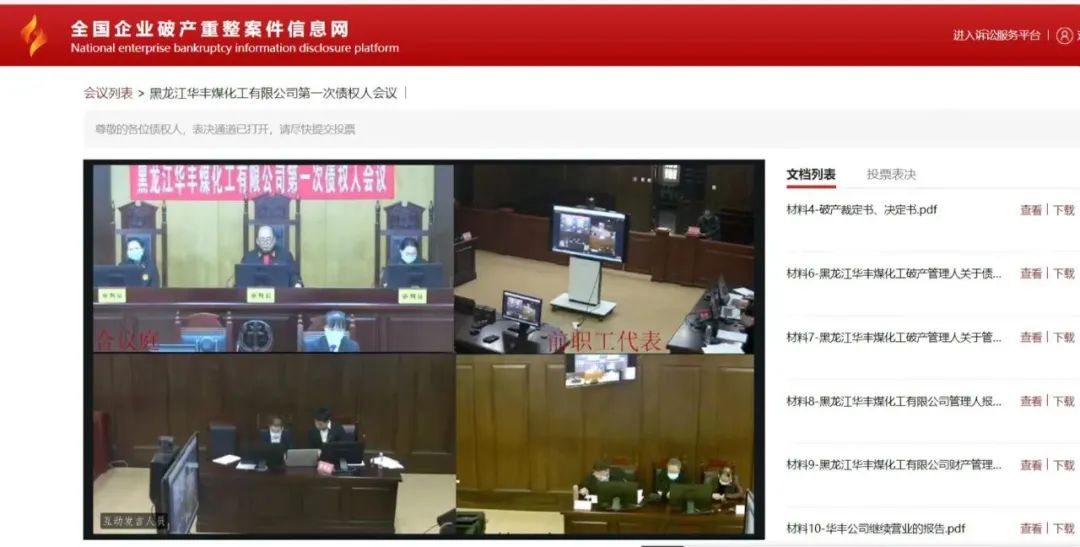The height and width of the screenshot is (547, 1080).
Task: Select the 前职工代表 video feed
Action: (605, 258)
